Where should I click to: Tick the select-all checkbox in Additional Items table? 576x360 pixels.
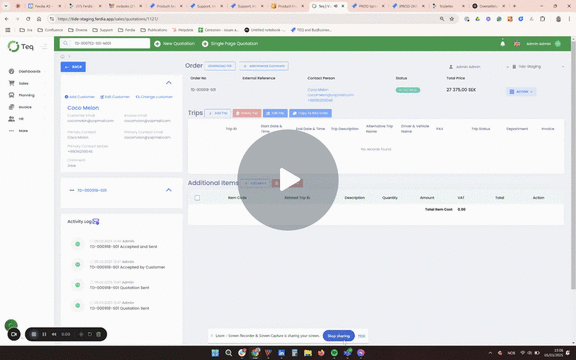point(197,198)
